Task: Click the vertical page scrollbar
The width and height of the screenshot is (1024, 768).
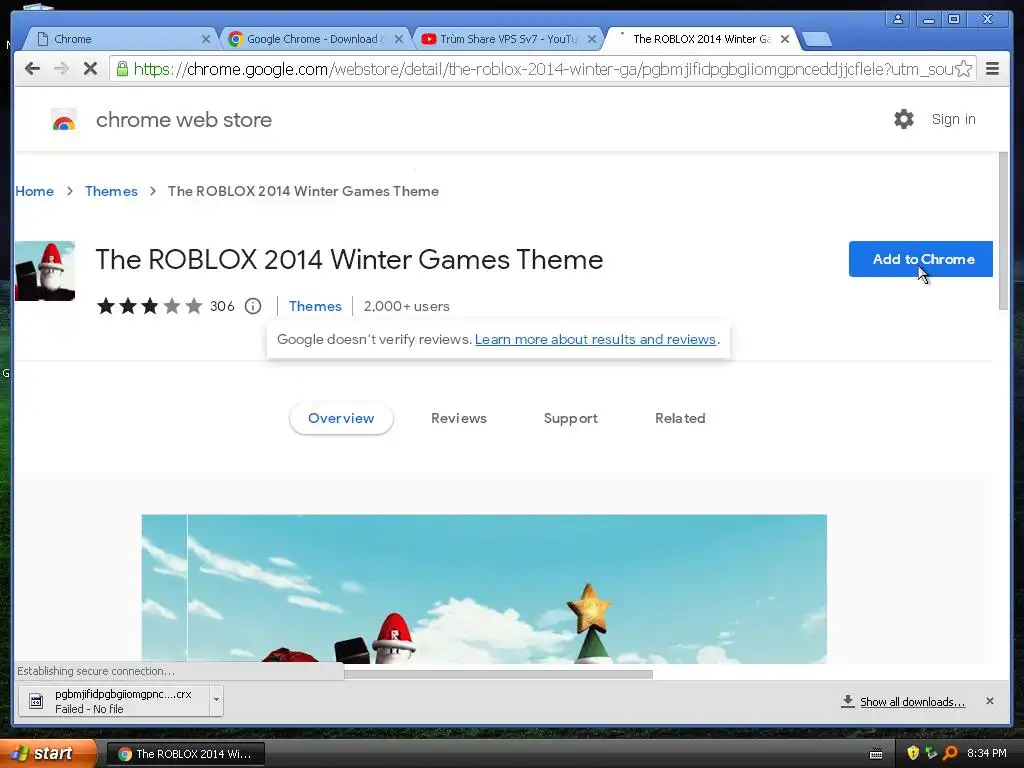Action: (1003, 231)
